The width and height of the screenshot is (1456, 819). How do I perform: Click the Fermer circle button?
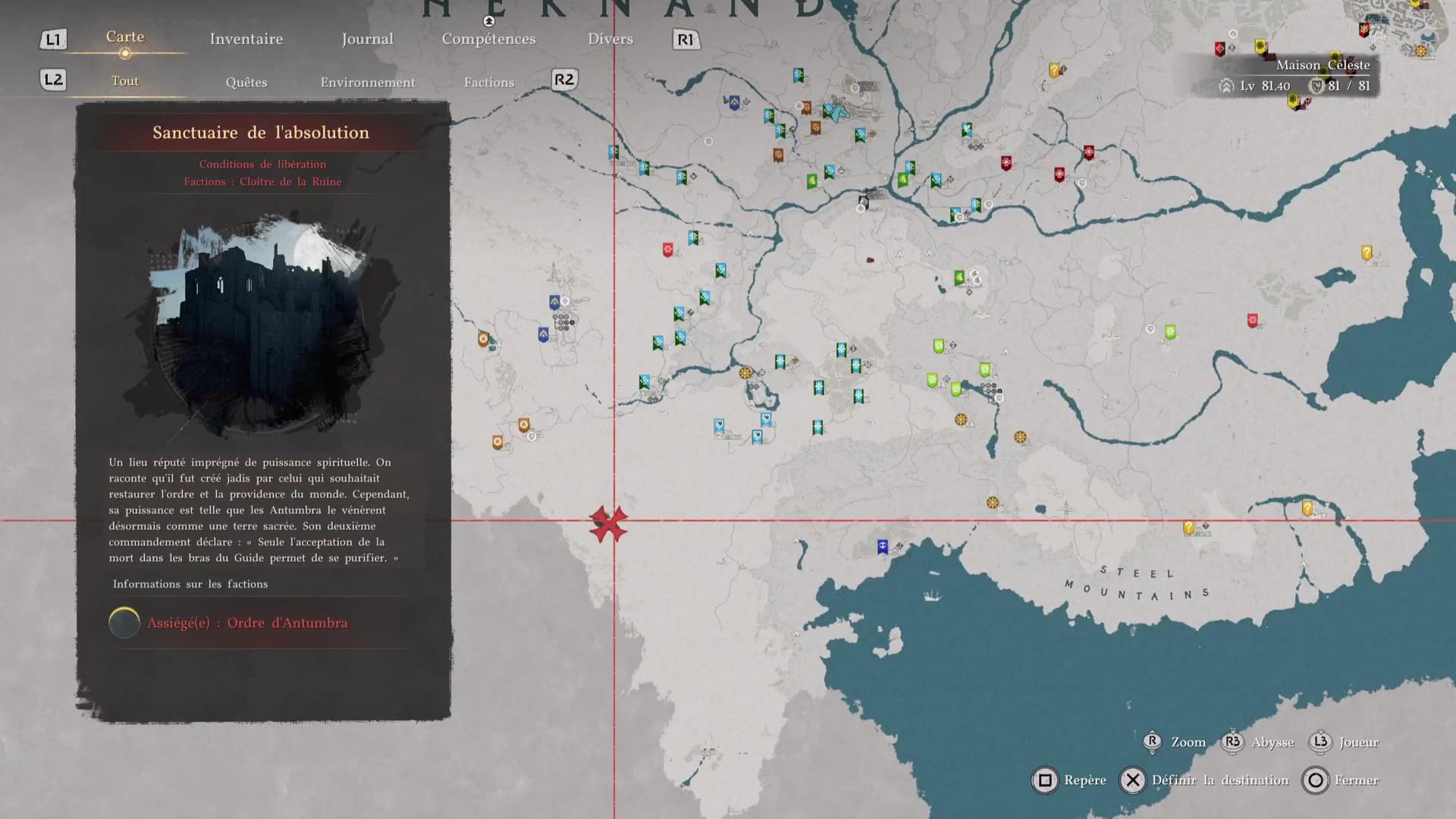click(x=1316, y=780)
